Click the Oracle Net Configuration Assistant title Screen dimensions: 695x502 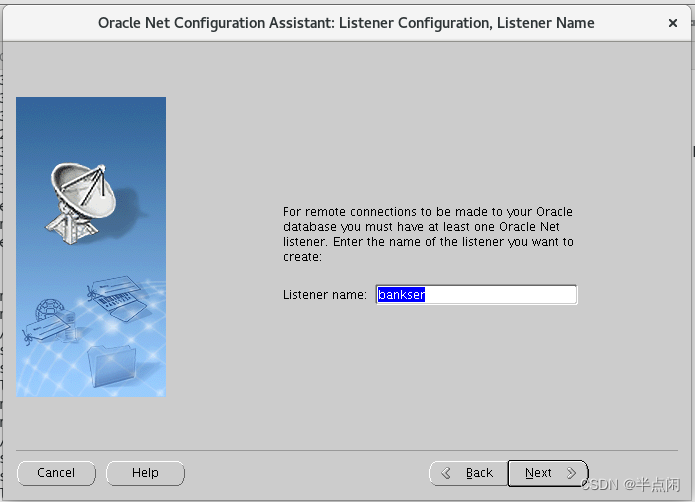tap(346, 23)
